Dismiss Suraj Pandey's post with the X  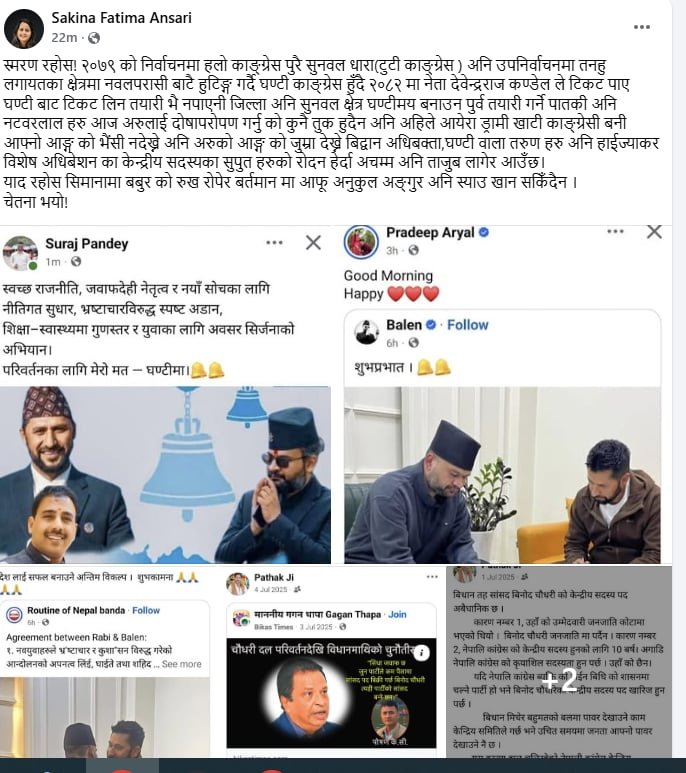point(313,243)
